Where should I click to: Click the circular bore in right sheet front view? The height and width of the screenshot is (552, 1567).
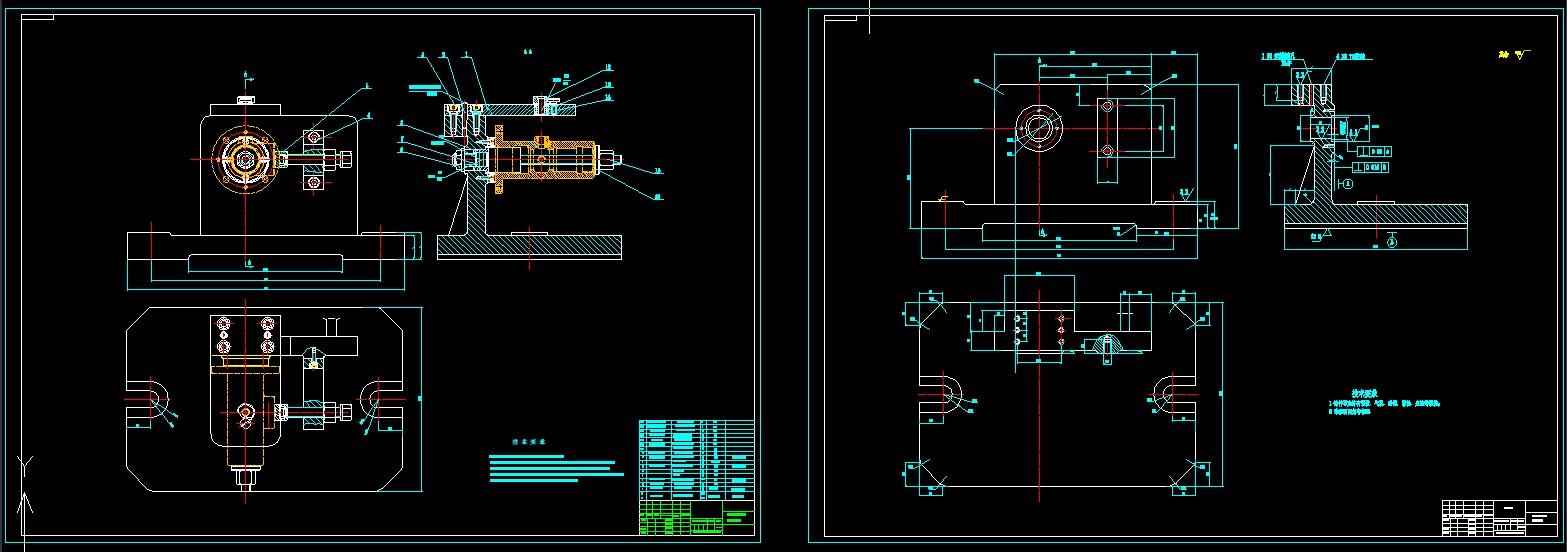click(x=1040, y=129)
